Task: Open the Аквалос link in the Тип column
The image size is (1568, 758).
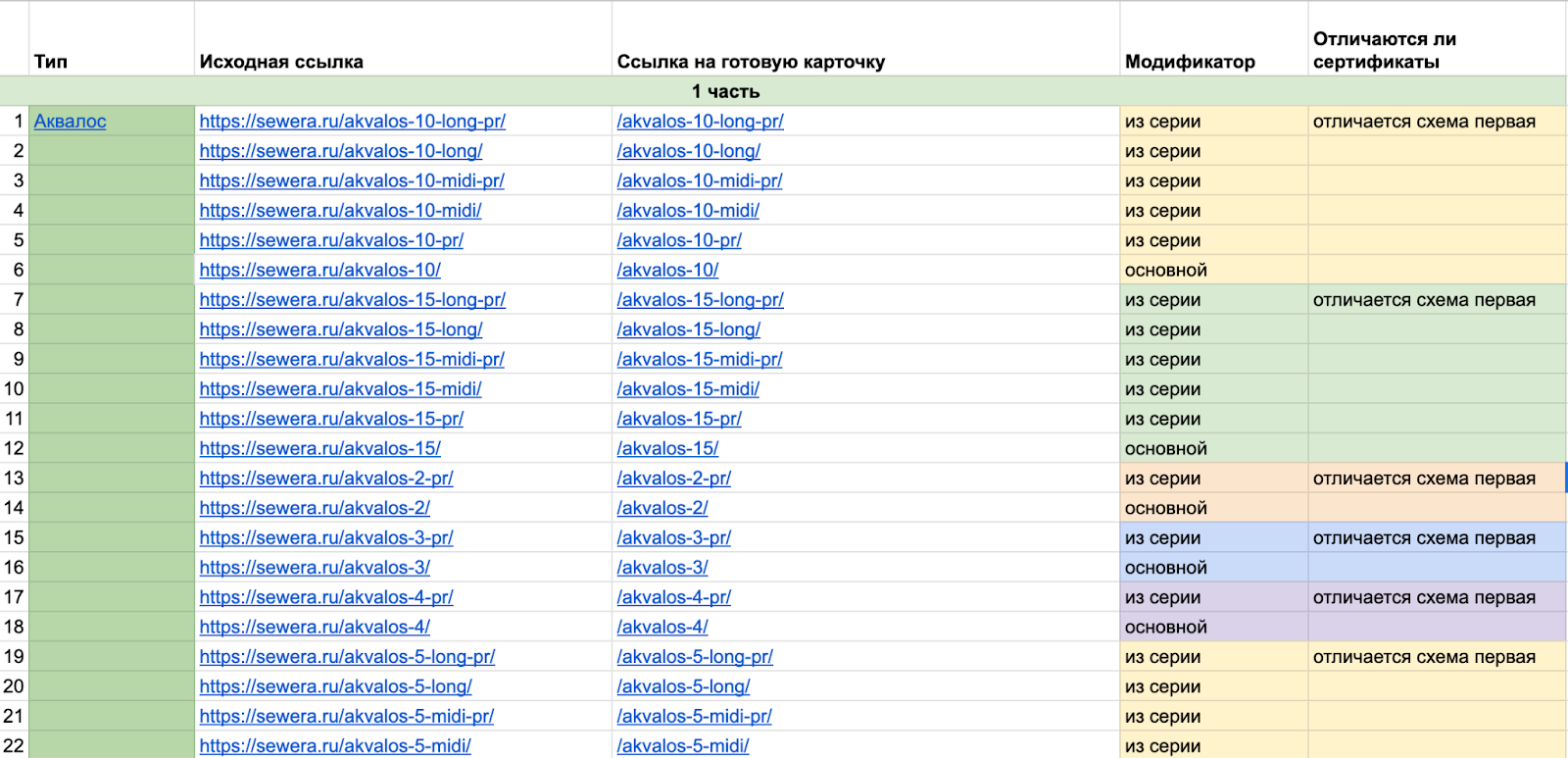Action: (x=71, y=122)
